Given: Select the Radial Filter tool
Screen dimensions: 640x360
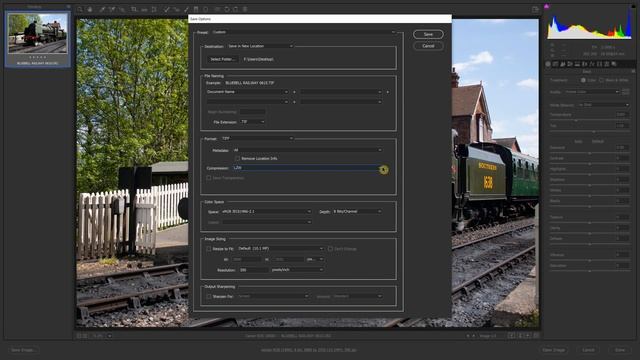Looking at the screenshot, I should pyautogui.click(x=205, y=9).
